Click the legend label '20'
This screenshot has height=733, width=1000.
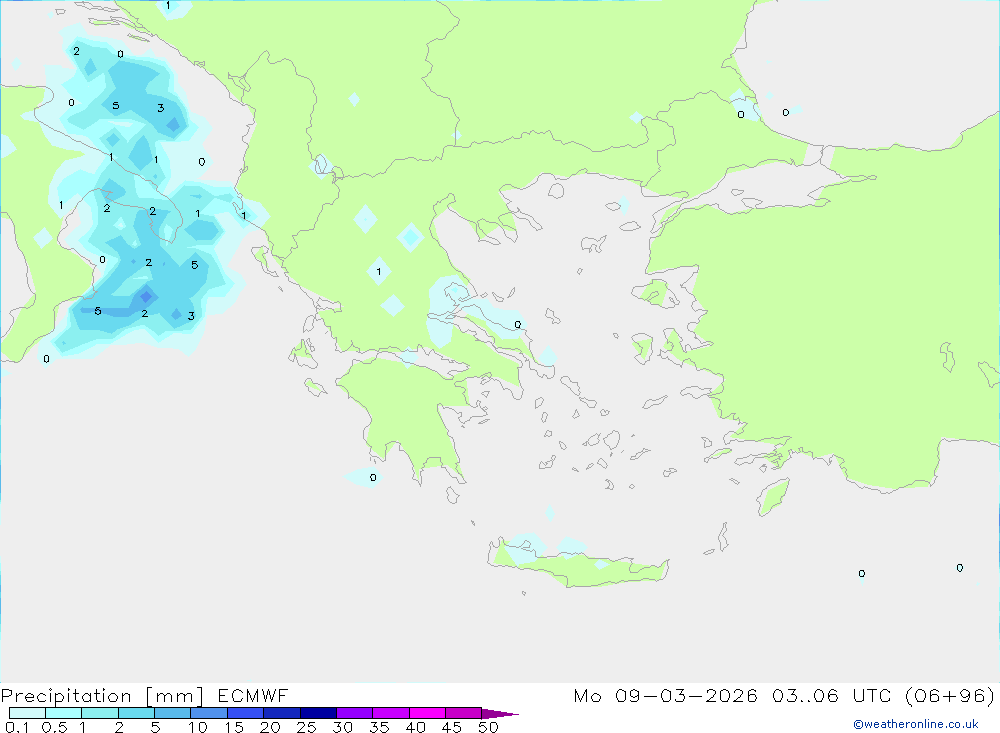click(x=270, y=727)
